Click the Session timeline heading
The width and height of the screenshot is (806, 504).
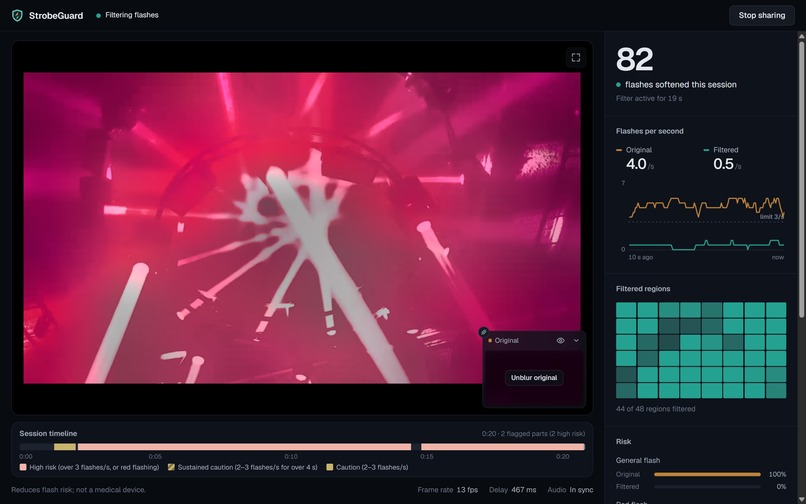point(48,434)
